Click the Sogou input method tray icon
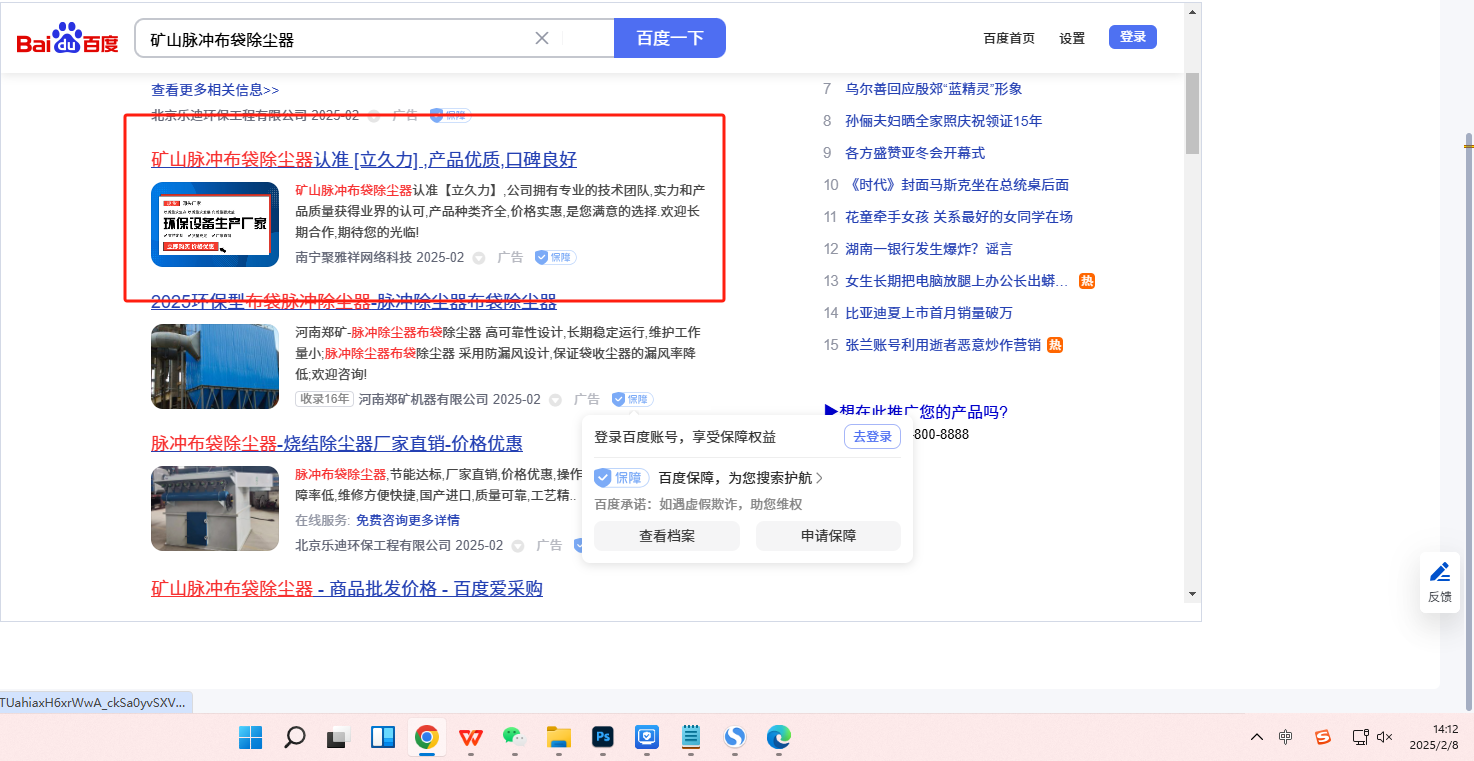The image size is (1474, 761). coord(1322,737)
